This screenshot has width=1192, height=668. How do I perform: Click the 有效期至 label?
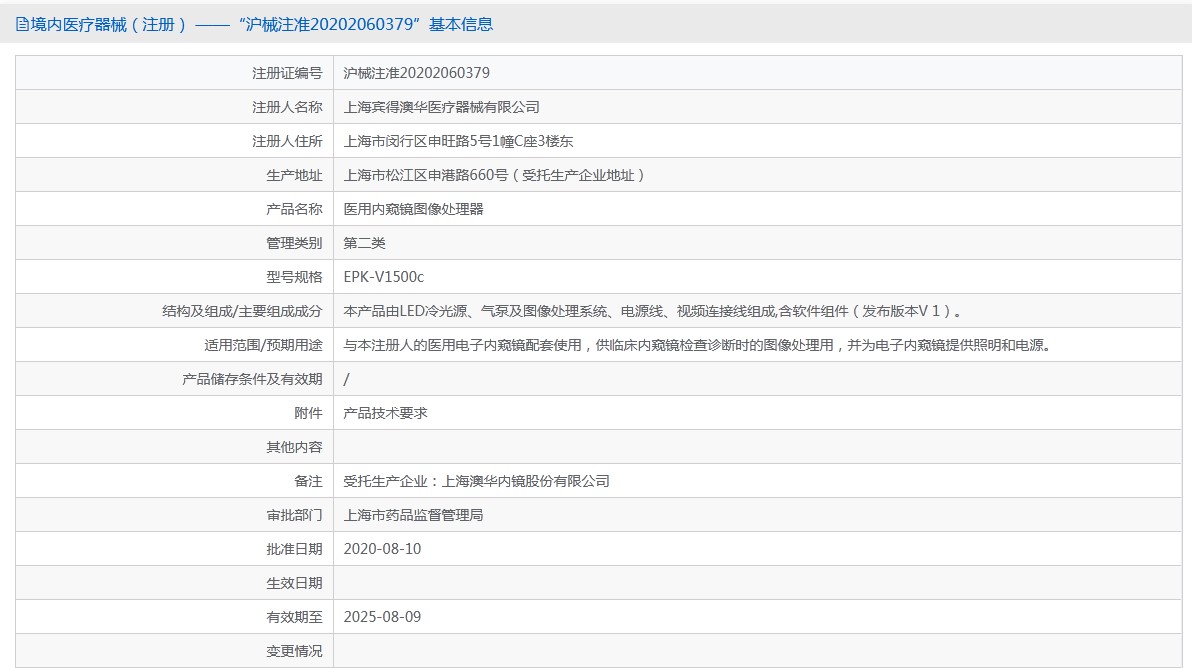point(294,617)
